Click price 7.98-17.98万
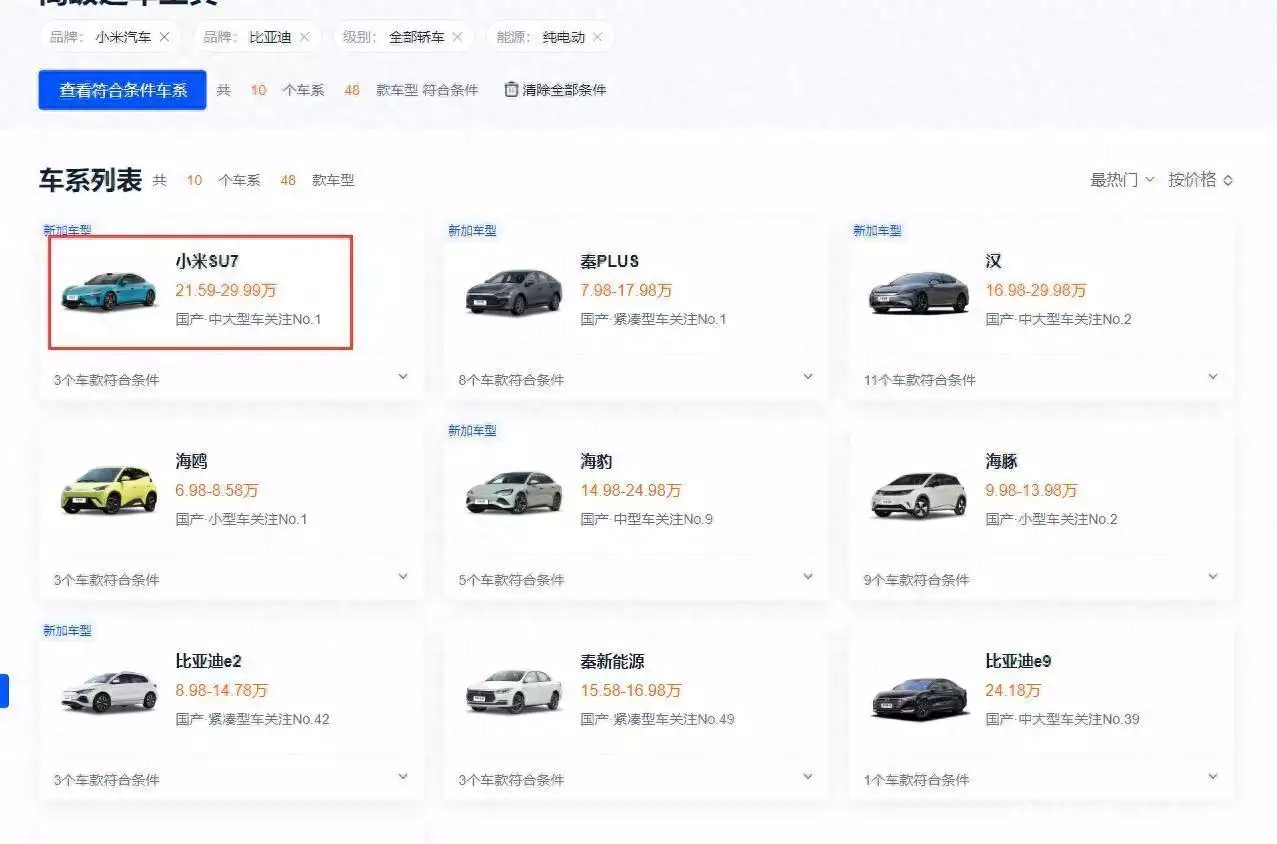 tap(627, 290)
